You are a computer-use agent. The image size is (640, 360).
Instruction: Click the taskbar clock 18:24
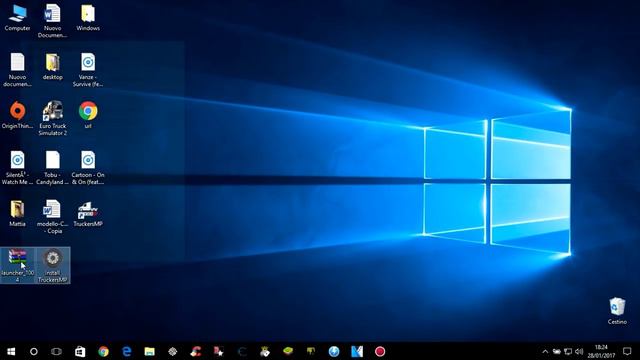[x=601, y=351]
